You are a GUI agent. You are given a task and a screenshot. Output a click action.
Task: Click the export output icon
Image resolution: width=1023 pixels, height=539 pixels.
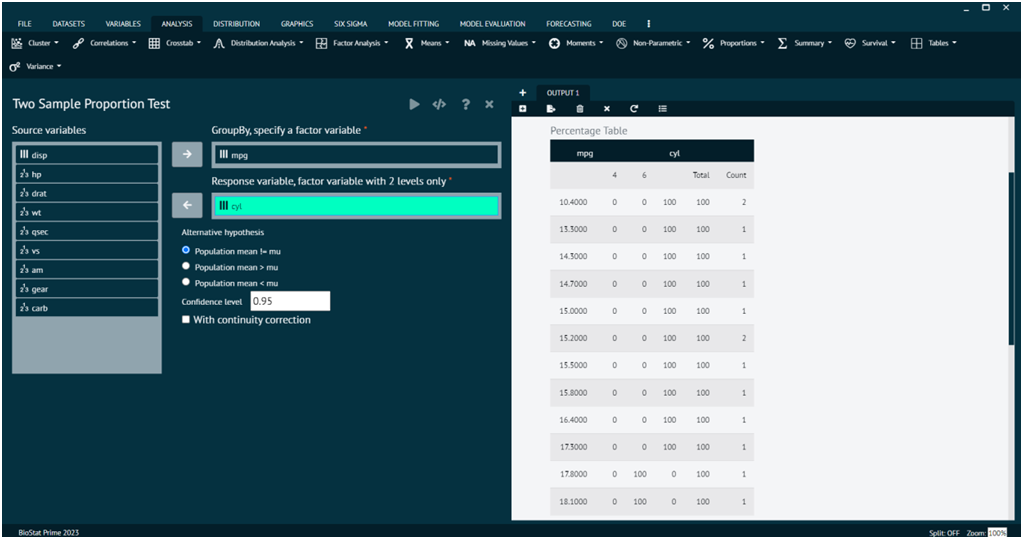(551, 108)
